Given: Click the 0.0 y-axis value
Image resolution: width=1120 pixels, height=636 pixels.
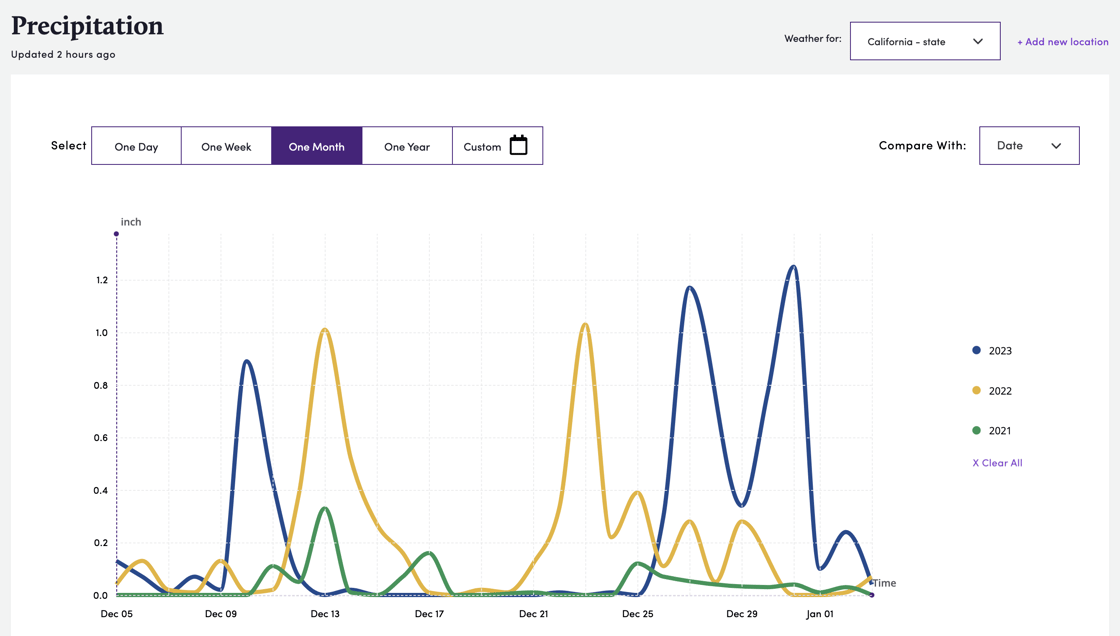Looking at the screenshot, I should tap(101, 595).
